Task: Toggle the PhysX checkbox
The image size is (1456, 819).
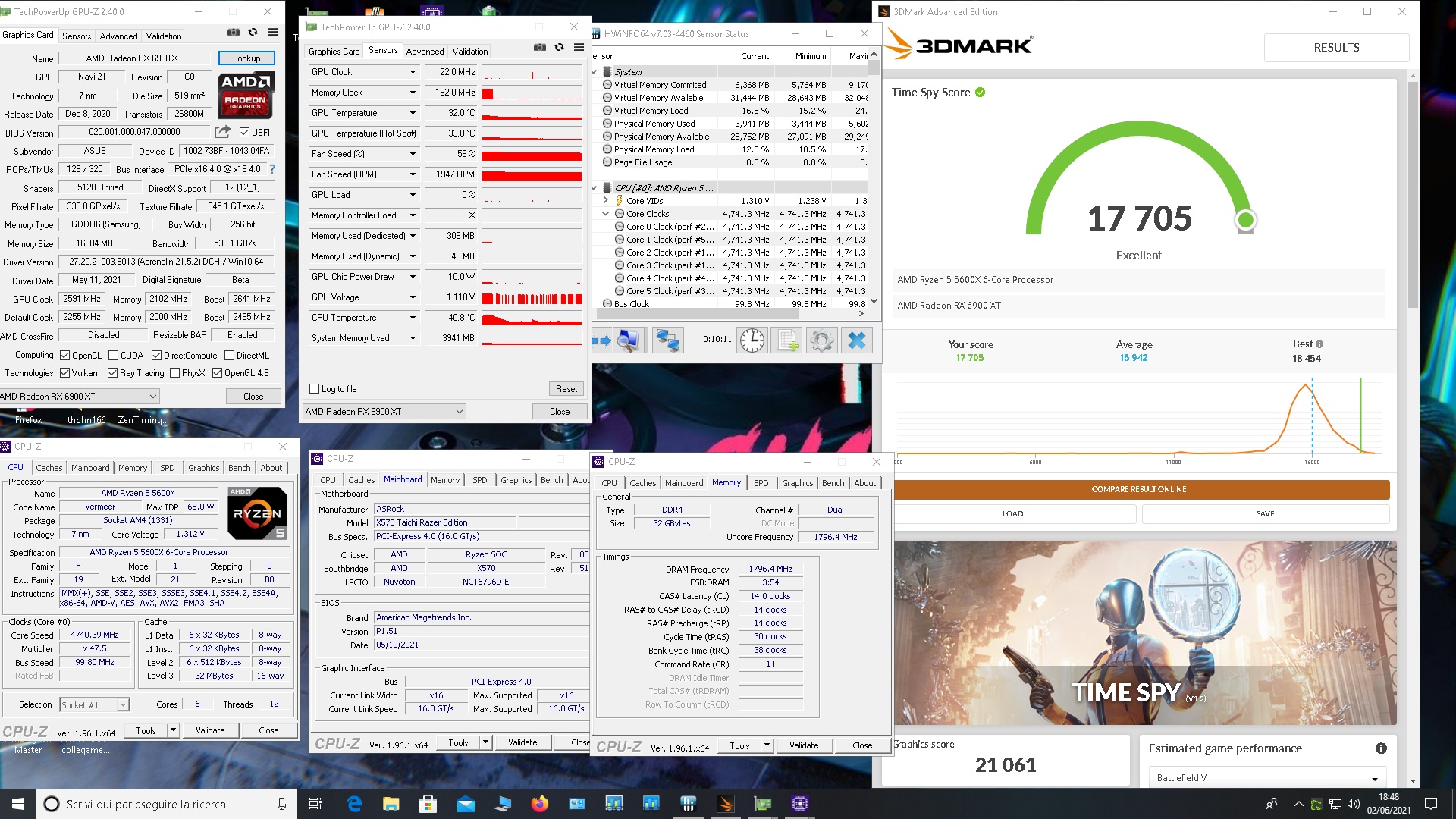Action: [175, 373]
